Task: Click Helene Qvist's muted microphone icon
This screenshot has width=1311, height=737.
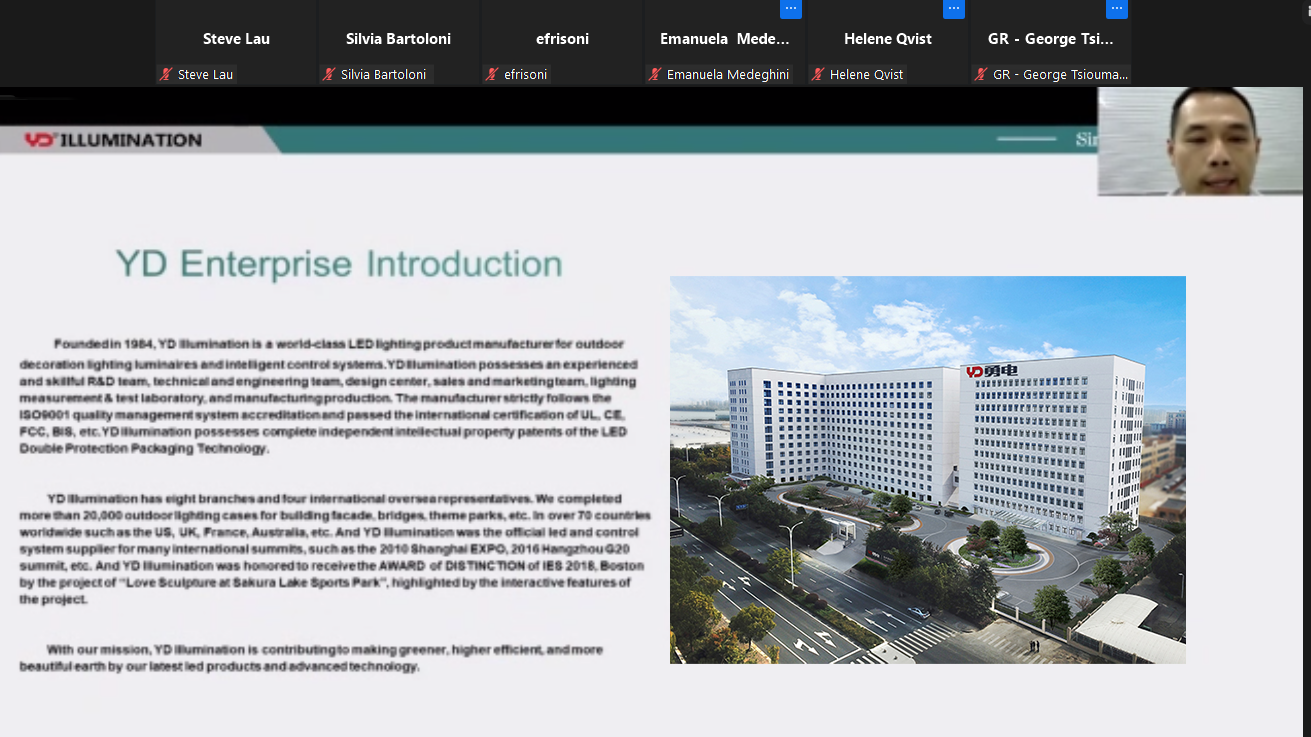Action: [x=818, y=75]
